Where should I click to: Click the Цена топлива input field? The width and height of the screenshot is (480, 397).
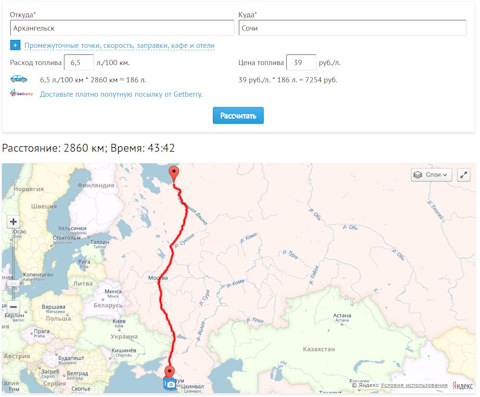click(301, 62)
